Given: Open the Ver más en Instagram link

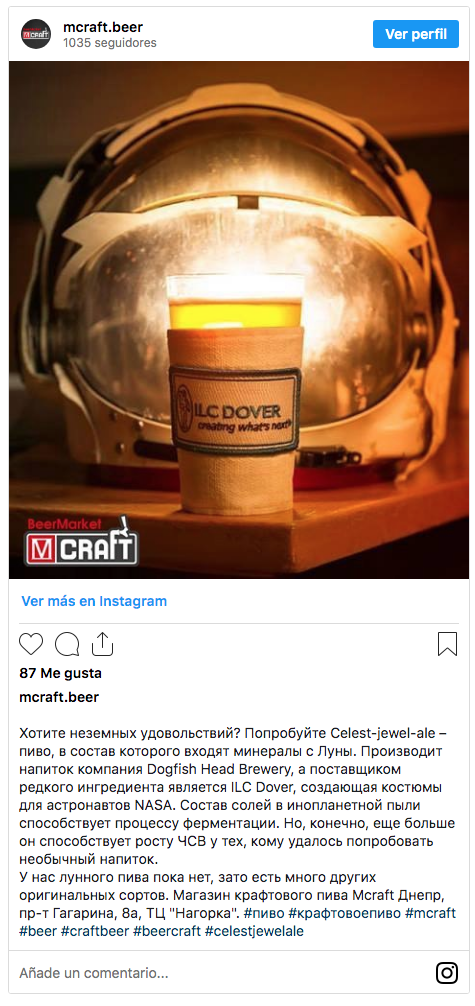Looking at the screenshot, I should pyautogui.click(x=94, y=601).
